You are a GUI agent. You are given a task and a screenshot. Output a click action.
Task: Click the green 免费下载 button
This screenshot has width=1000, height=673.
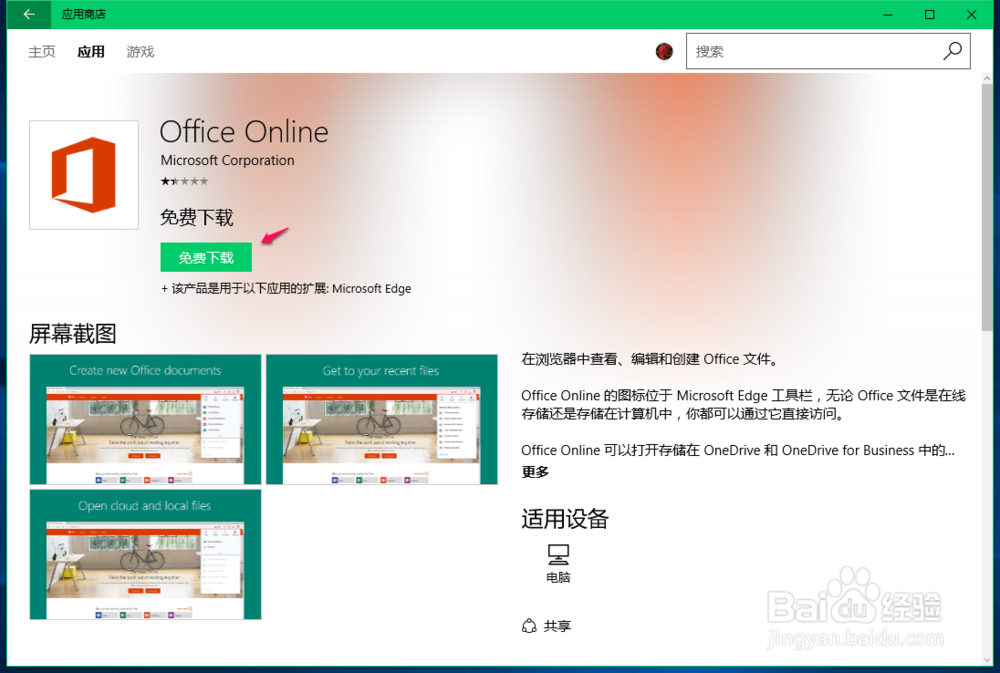206,258
